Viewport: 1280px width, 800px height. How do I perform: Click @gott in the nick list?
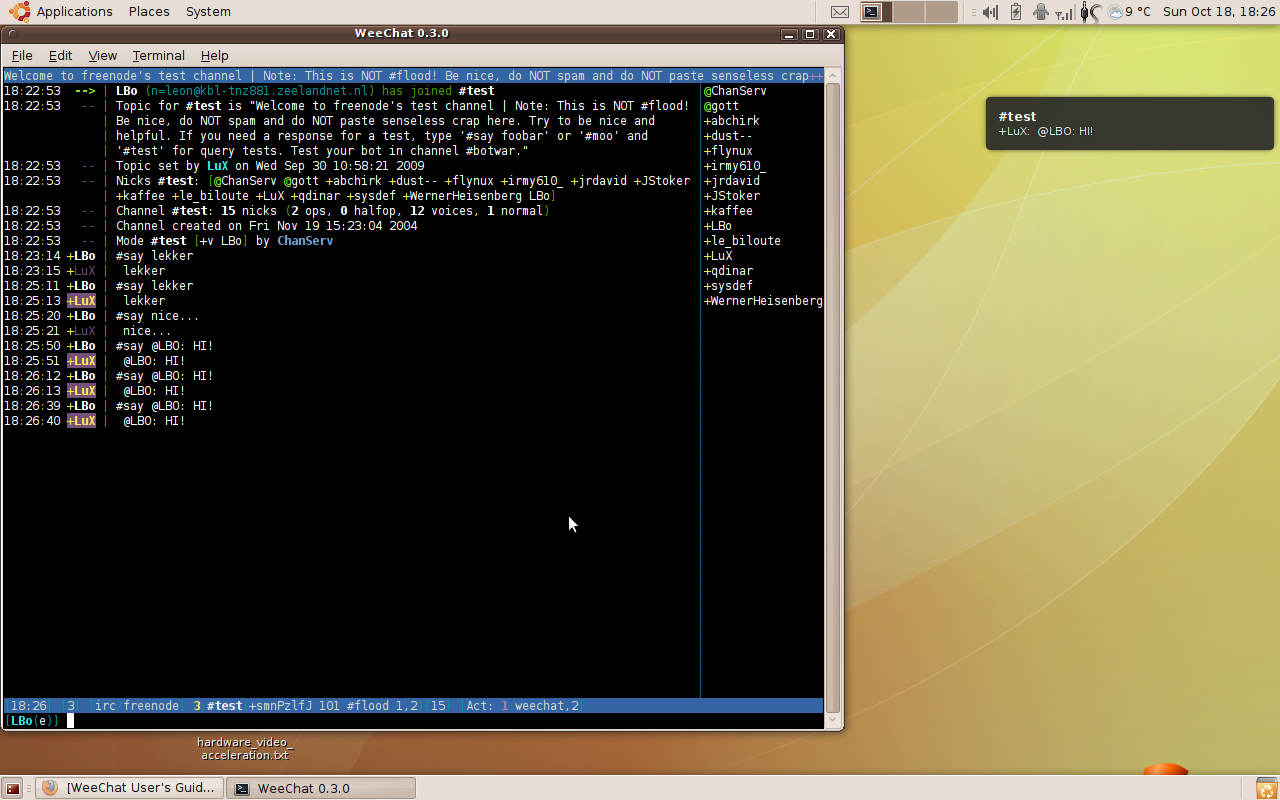point(721,106)
